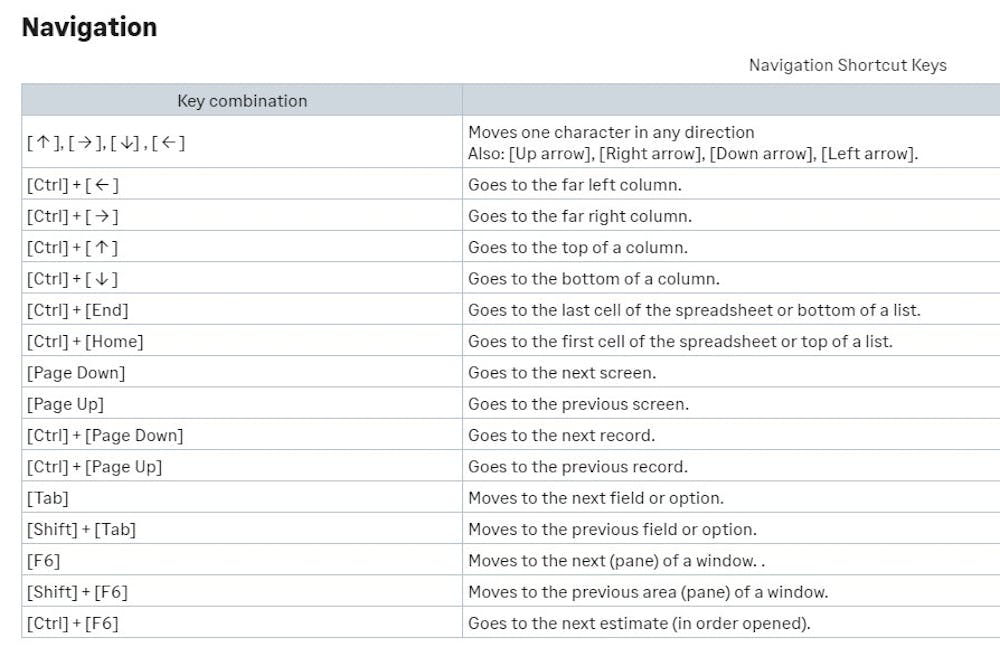The image size is (1000, 647).
Task: Click Goes to the bottom of a column
Action: coord(593,279)
